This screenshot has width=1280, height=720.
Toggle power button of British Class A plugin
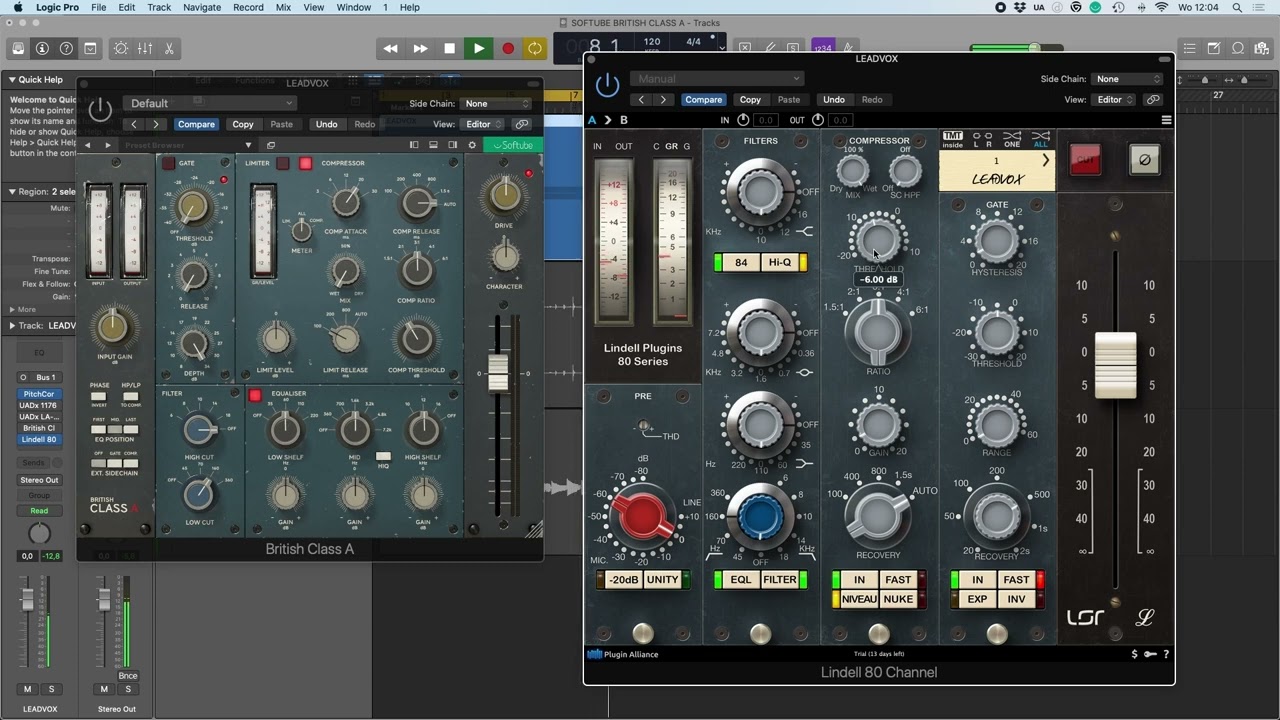point(101,109)
